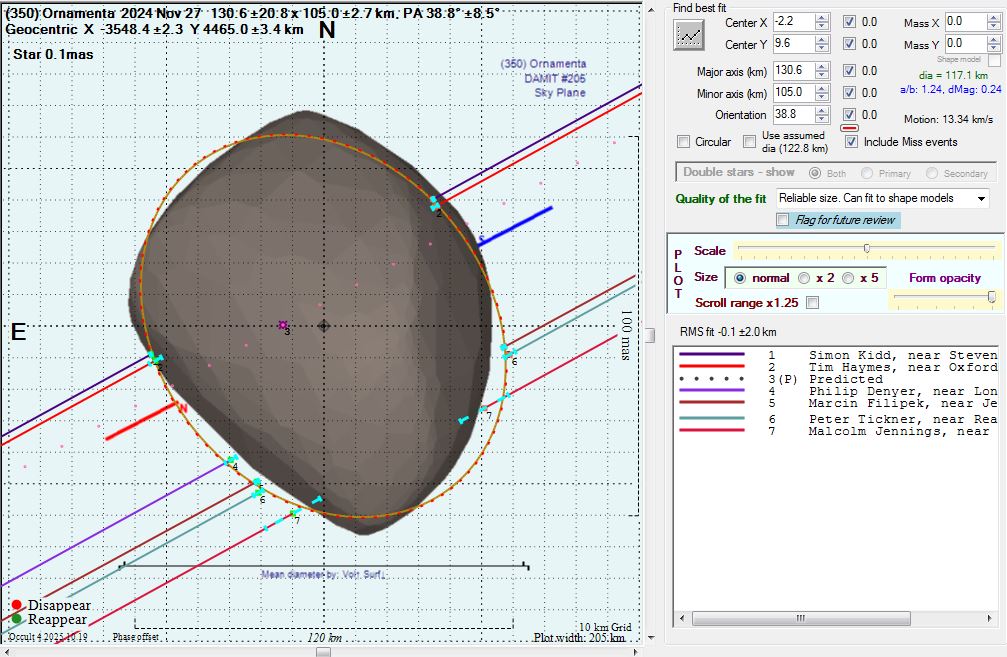Image resolution: width=1007 pixels, height=657 pixels.
Task: Toggle the Include Miss events checkbox
Action: click(851, 142)
